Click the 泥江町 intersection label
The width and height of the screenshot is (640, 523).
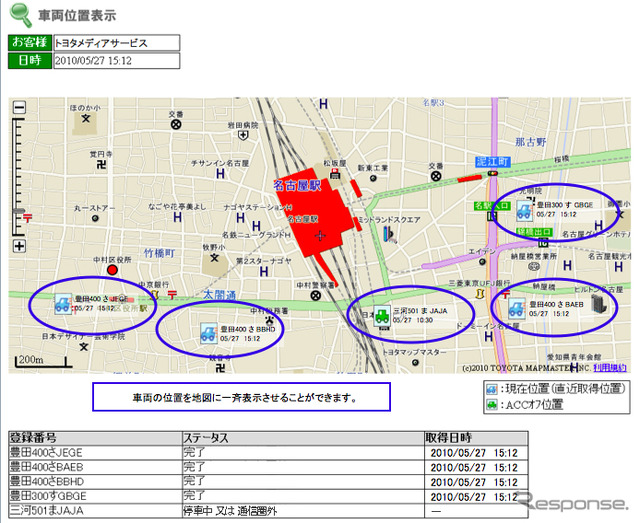[x=493, y=162]
